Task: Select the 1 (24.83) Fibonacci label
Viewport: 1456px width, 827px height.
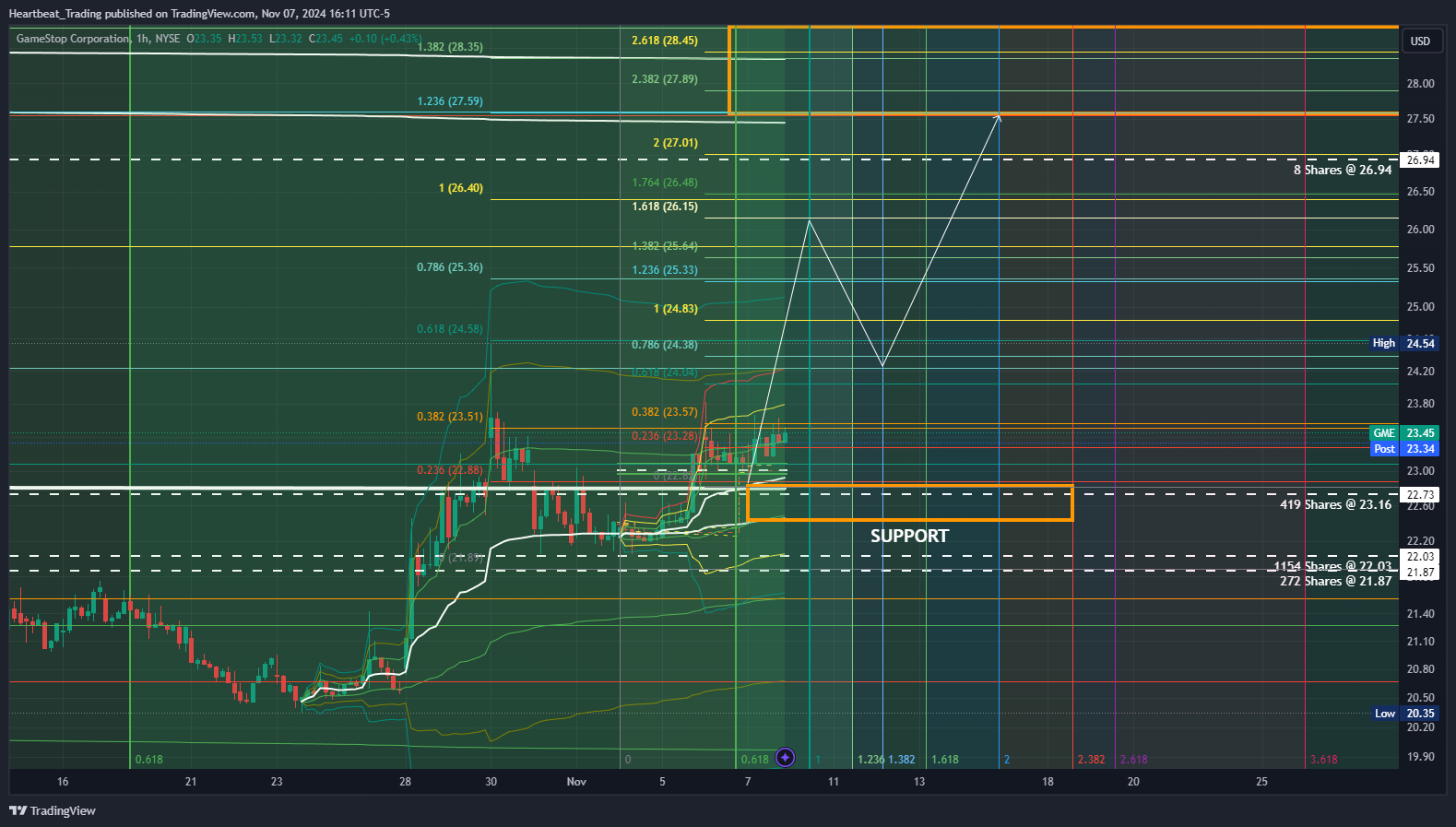Action: click(676, 309)
